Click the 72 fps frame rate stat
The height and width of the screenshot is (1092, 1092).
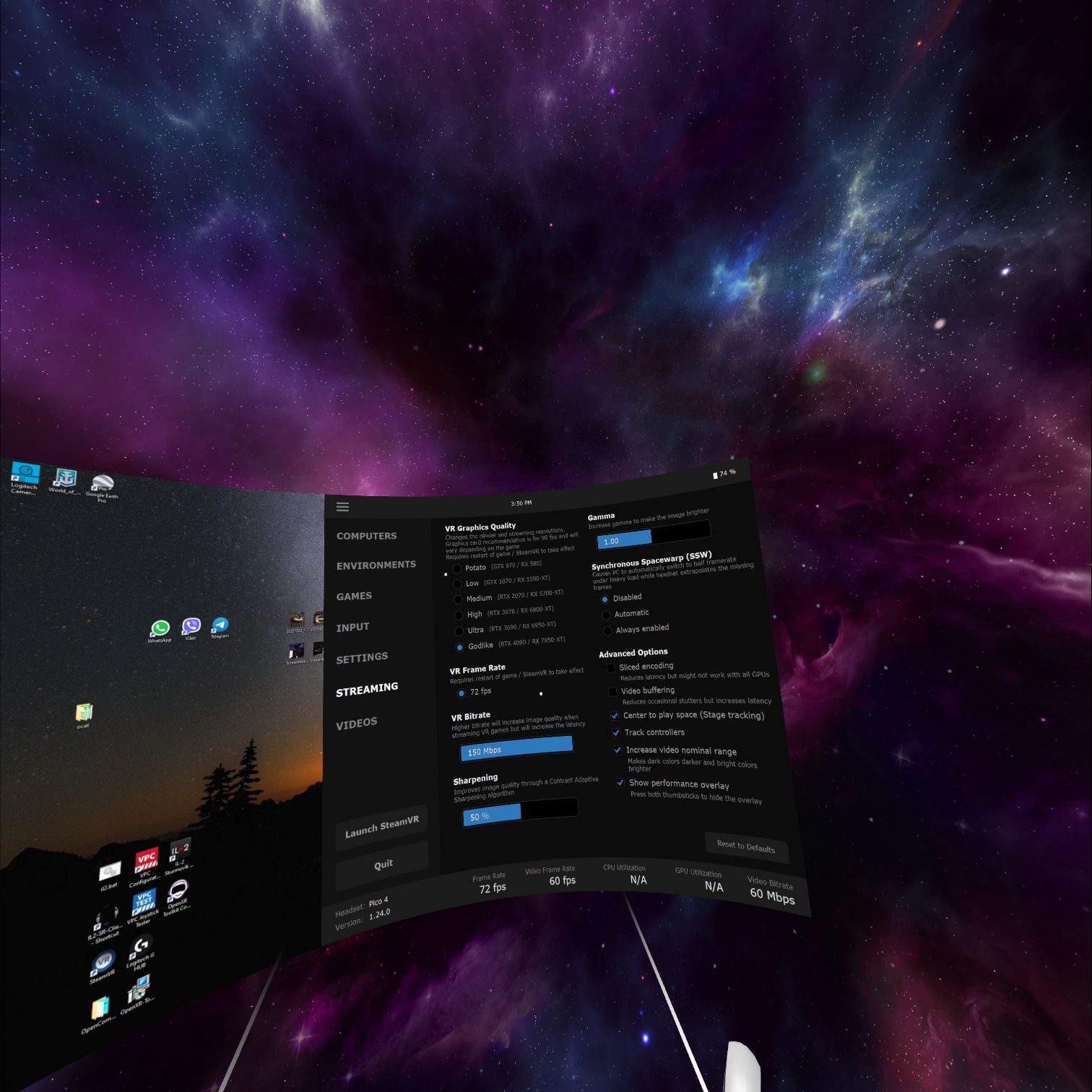[493, 888]
